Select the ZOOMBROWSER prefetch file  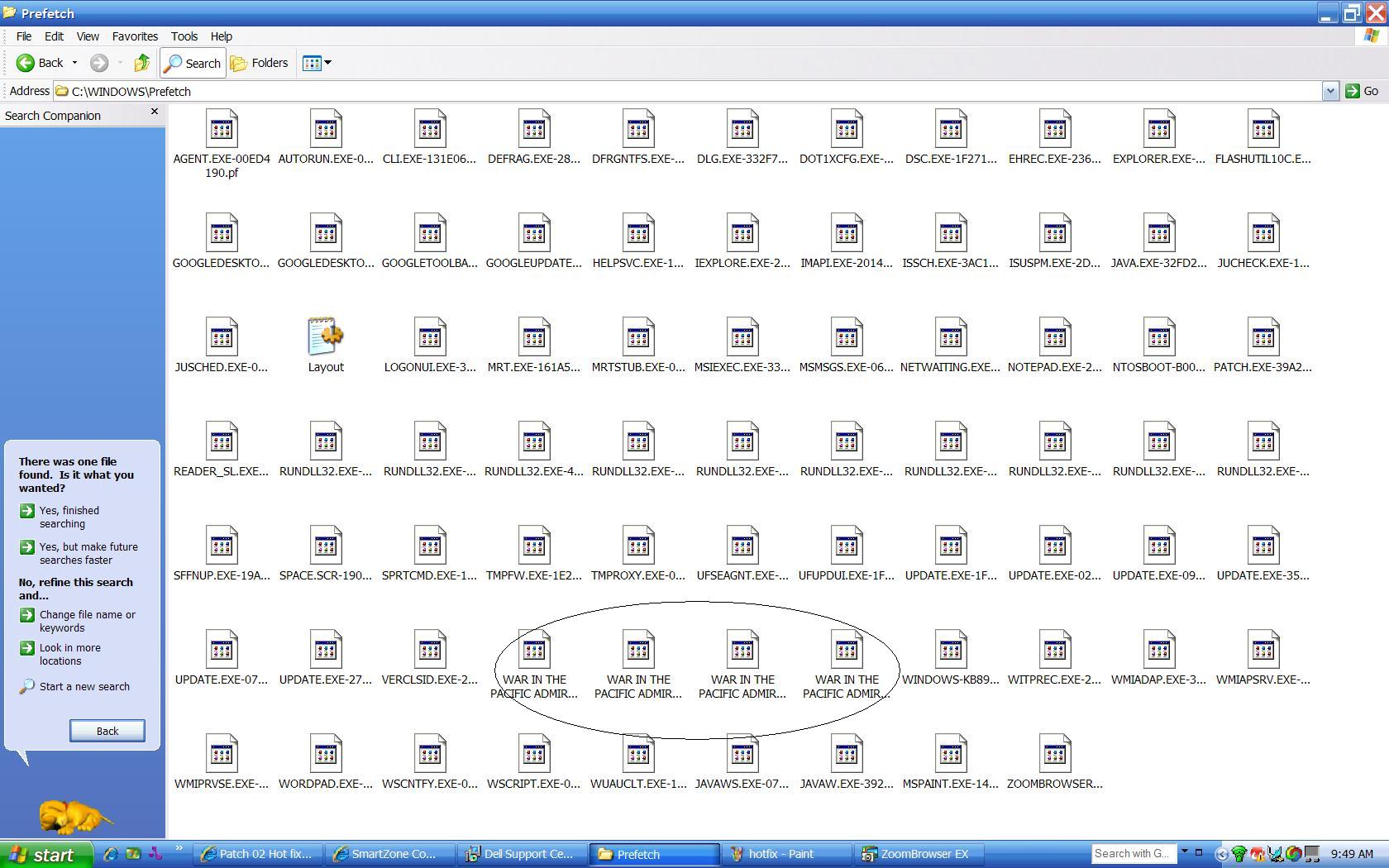click(1055, 763)
